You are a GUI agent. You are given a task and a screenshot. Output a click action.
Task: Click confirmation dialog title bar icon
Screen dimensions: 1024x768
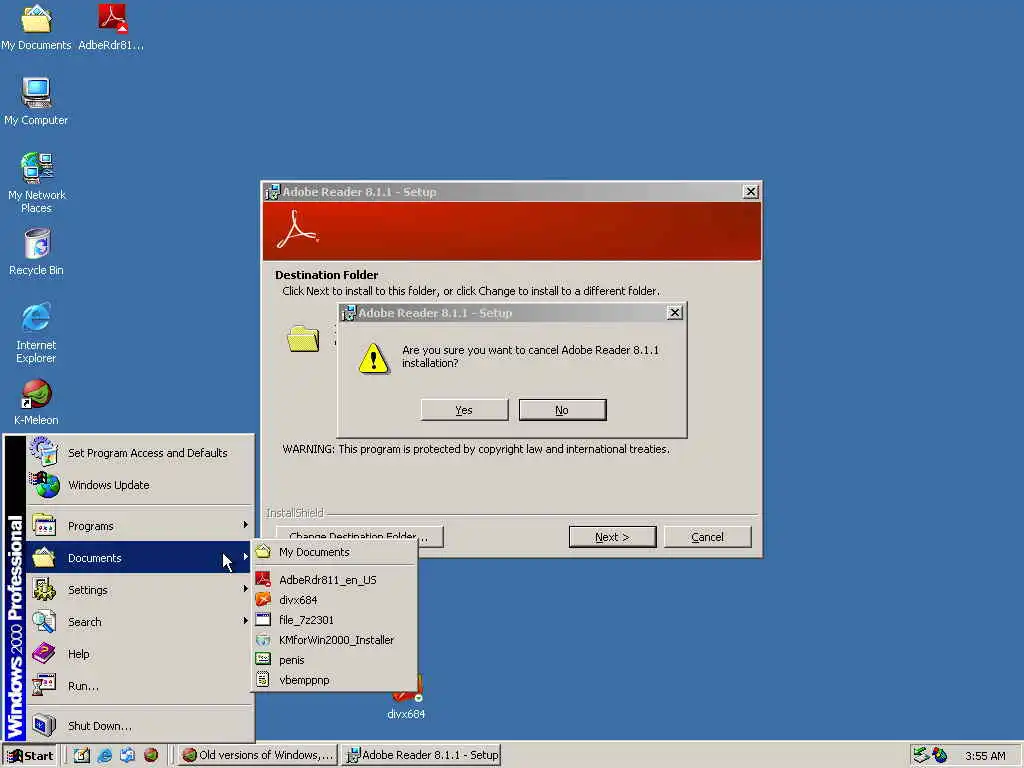[x=349, y=313]
